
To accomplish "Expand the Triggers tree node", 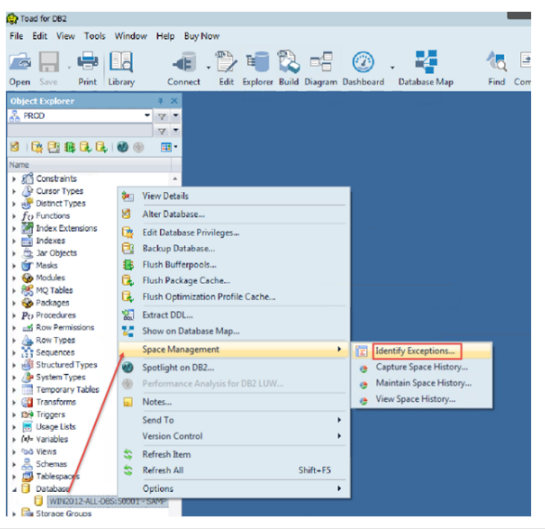I will tap(14, 415).
